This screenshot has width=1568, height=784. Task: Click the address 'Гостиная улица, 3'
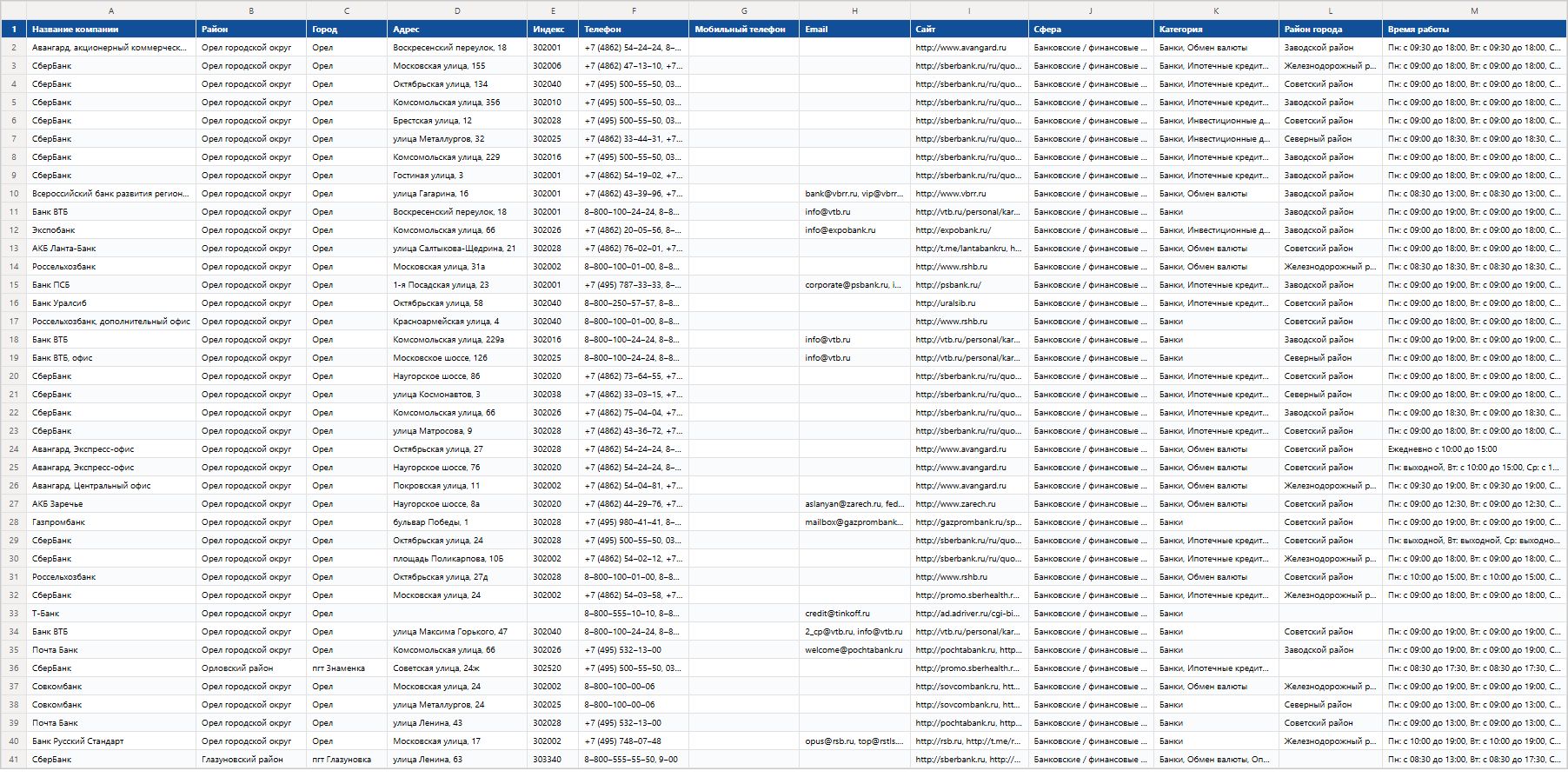[457, 176]
